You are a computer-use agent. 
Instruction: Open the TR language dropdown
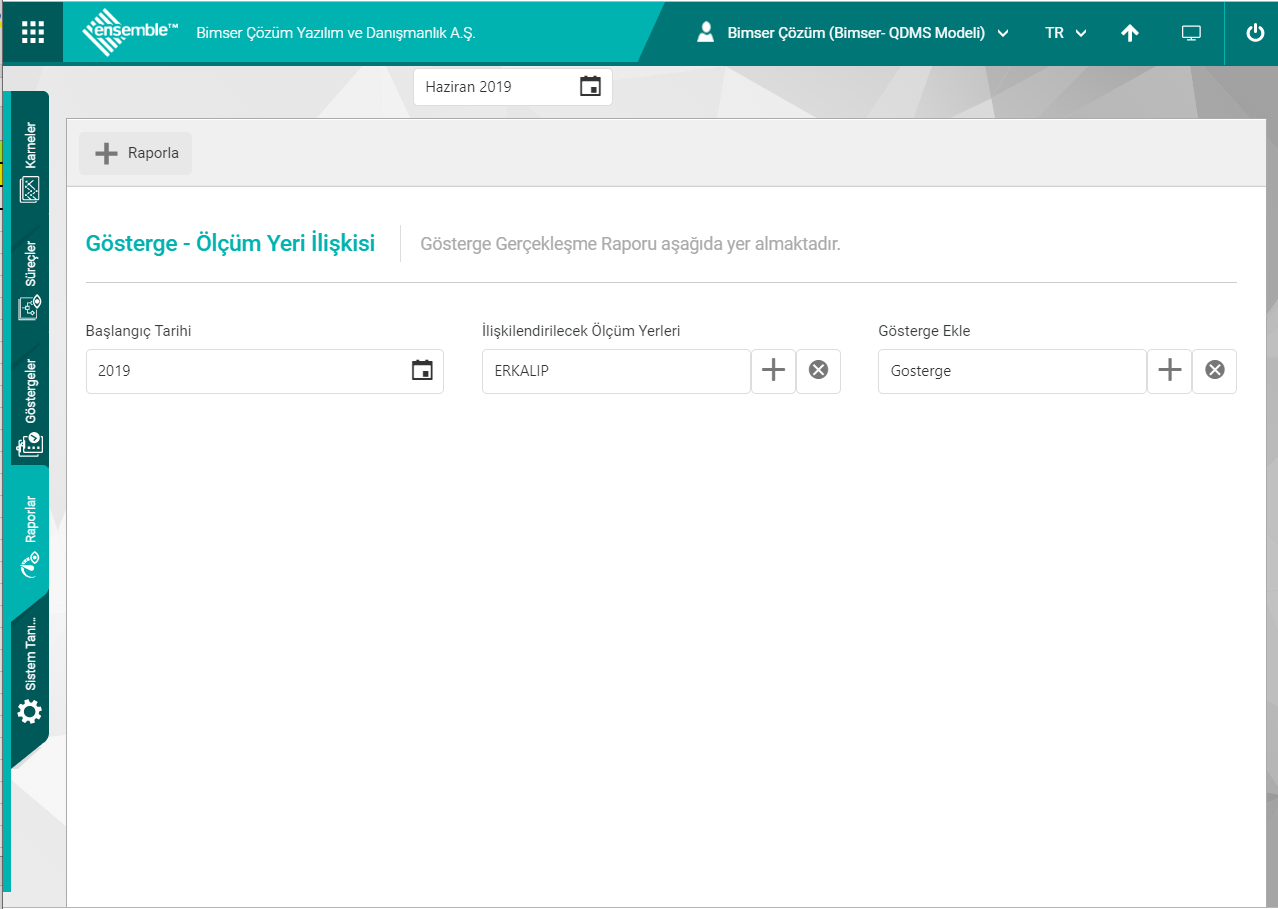point(1065,33)
